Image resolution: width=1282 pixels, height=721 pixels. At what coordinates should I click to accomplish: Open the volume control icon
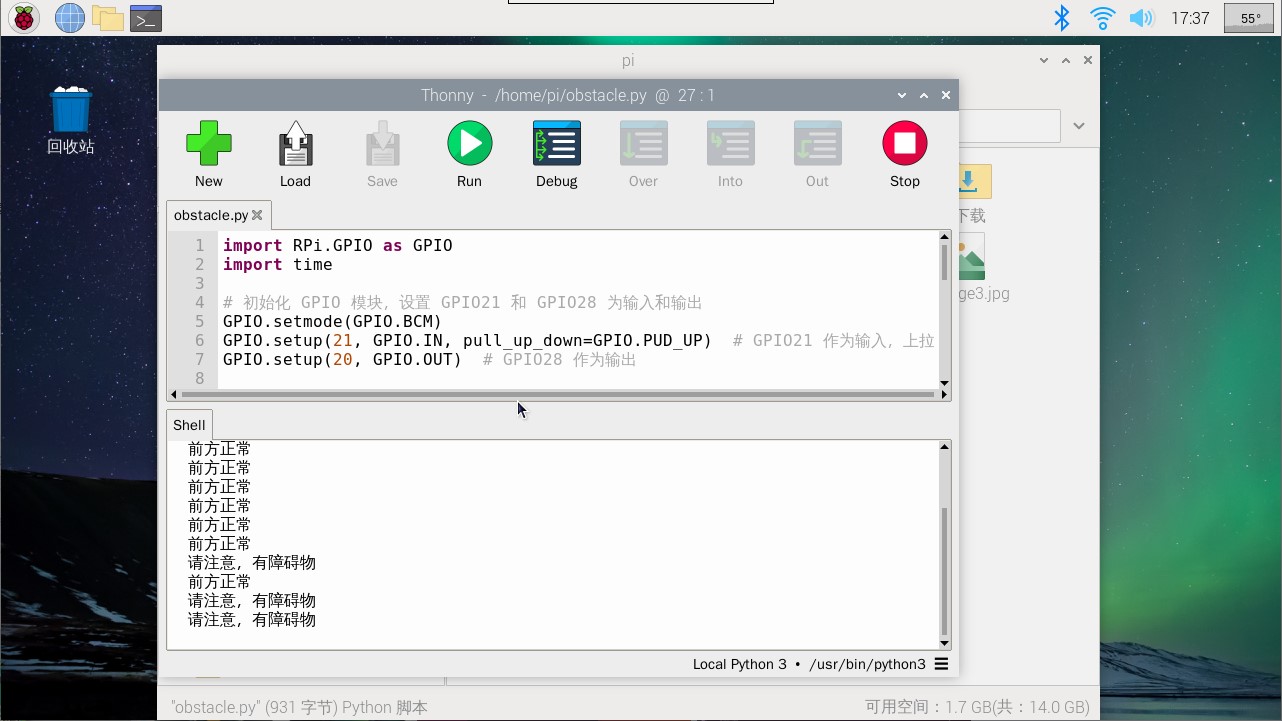click(1141, 18)
